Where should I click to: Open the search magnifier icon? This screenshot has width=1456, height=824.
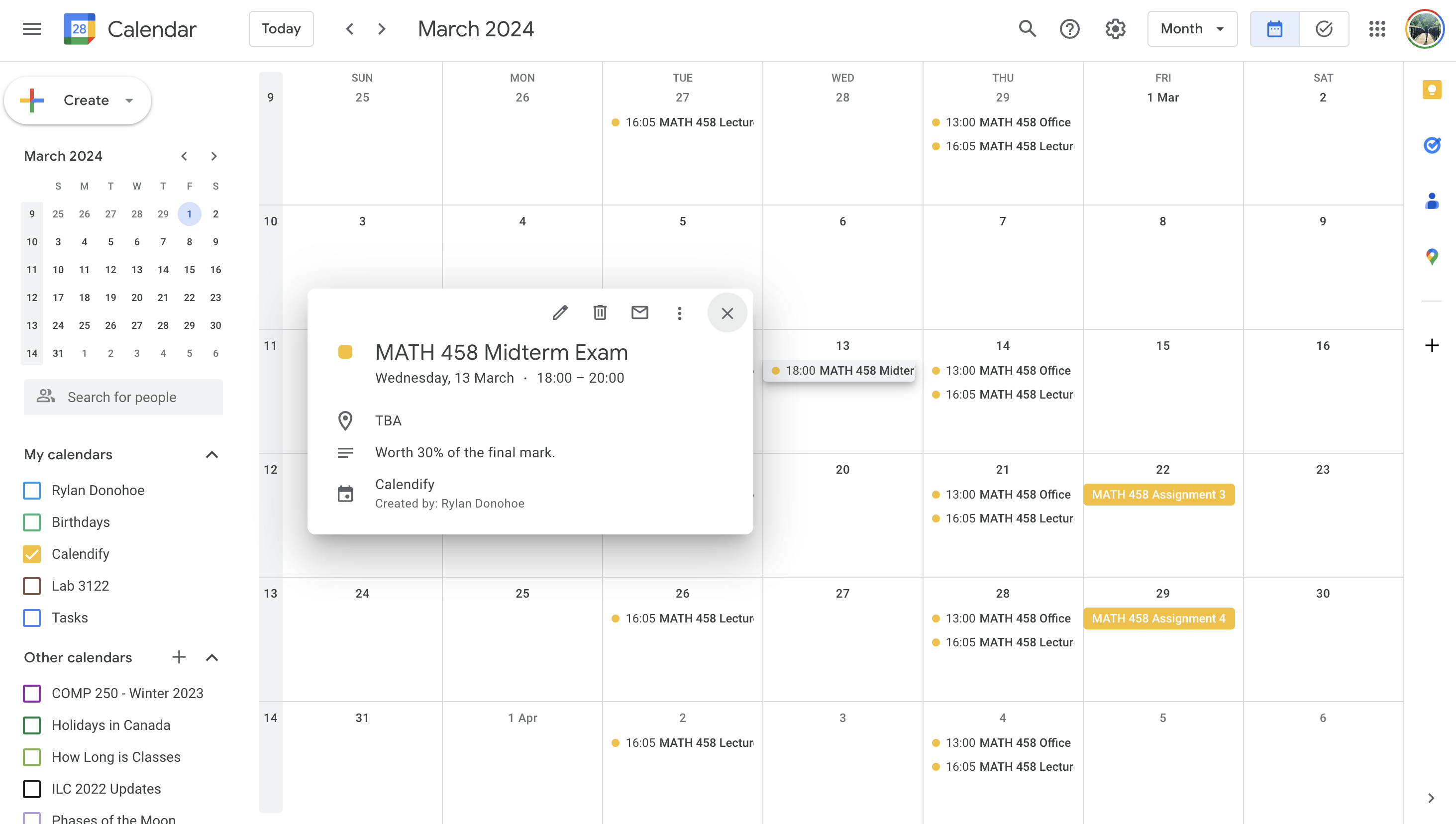pyautogui.click(x=1027, y=29)
